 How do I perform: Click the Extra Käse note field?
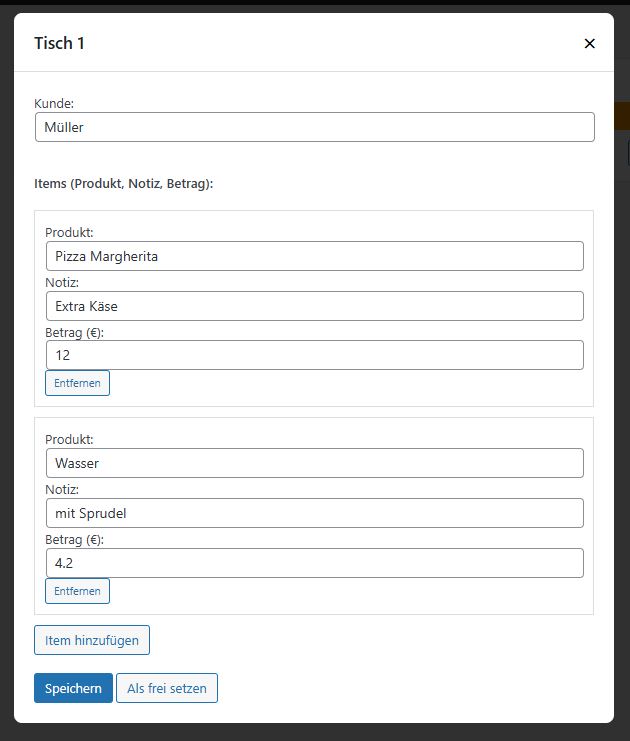click(x=314, y=306)
